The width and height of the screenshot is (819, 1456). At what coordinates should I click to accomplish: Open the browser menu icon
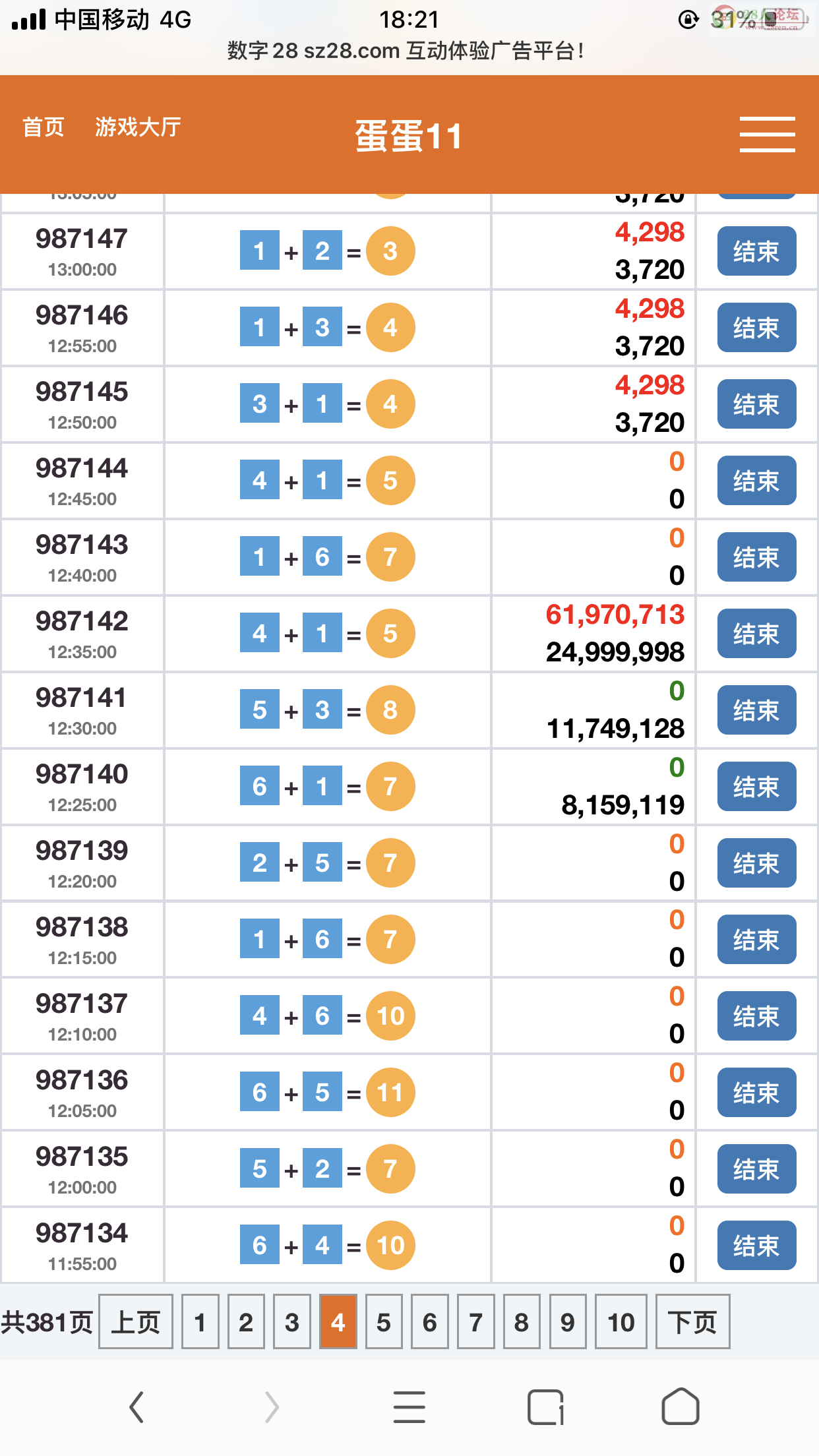[409, 1407]
